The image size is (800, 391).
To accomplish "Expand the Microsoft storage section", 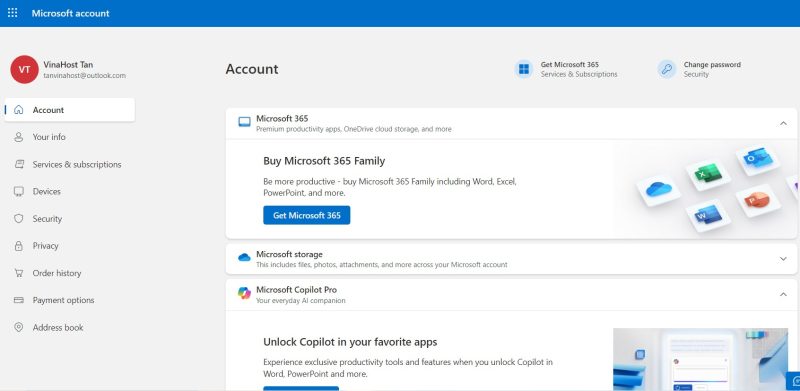I will click(783, 259).
